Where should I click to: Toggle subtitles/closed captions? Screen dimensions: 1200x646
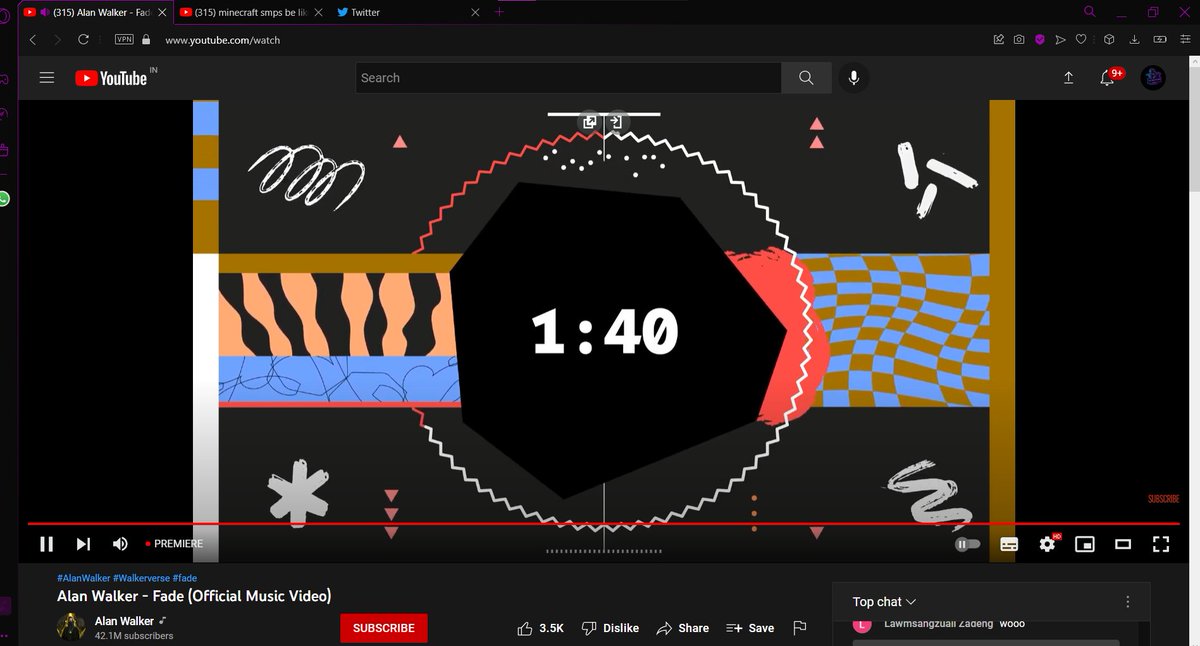pyautogui.click(x=1009, y=544)
